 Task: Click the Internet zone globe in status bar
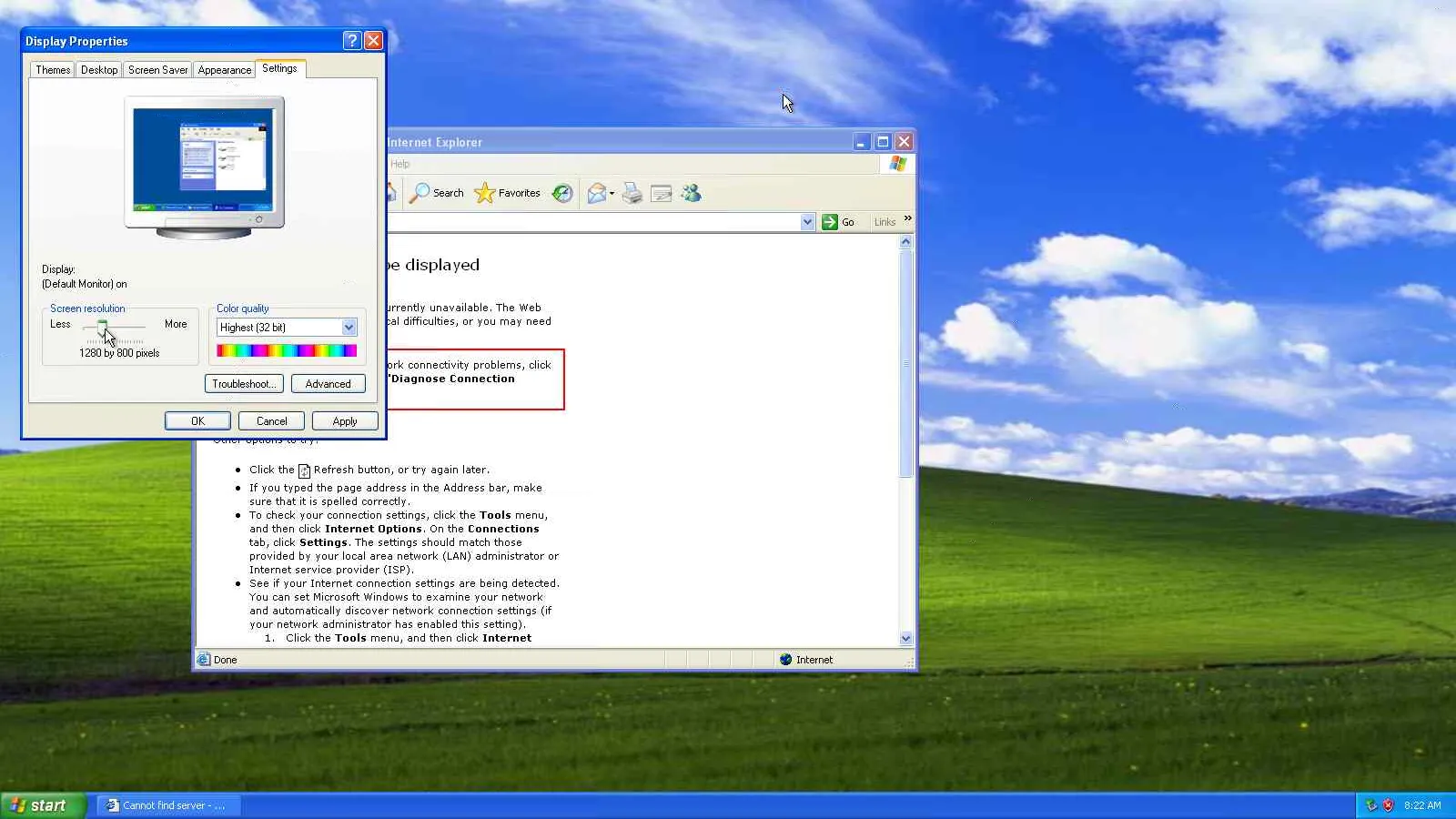pyautogui.click(x=785, y=660)
